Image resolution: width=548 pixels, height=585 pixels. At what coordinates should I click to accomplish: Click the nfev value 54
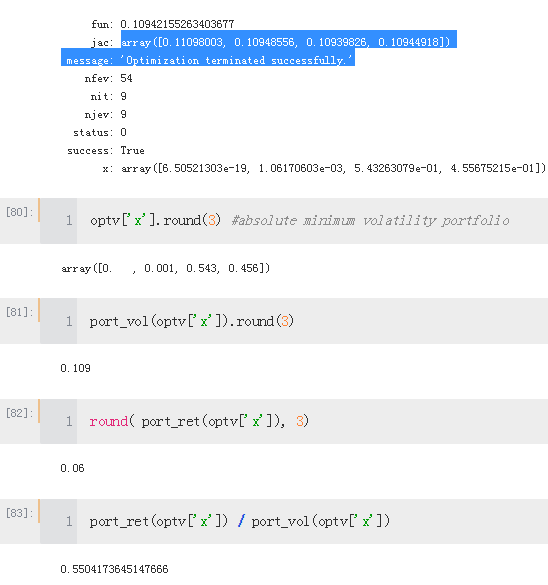126,78
